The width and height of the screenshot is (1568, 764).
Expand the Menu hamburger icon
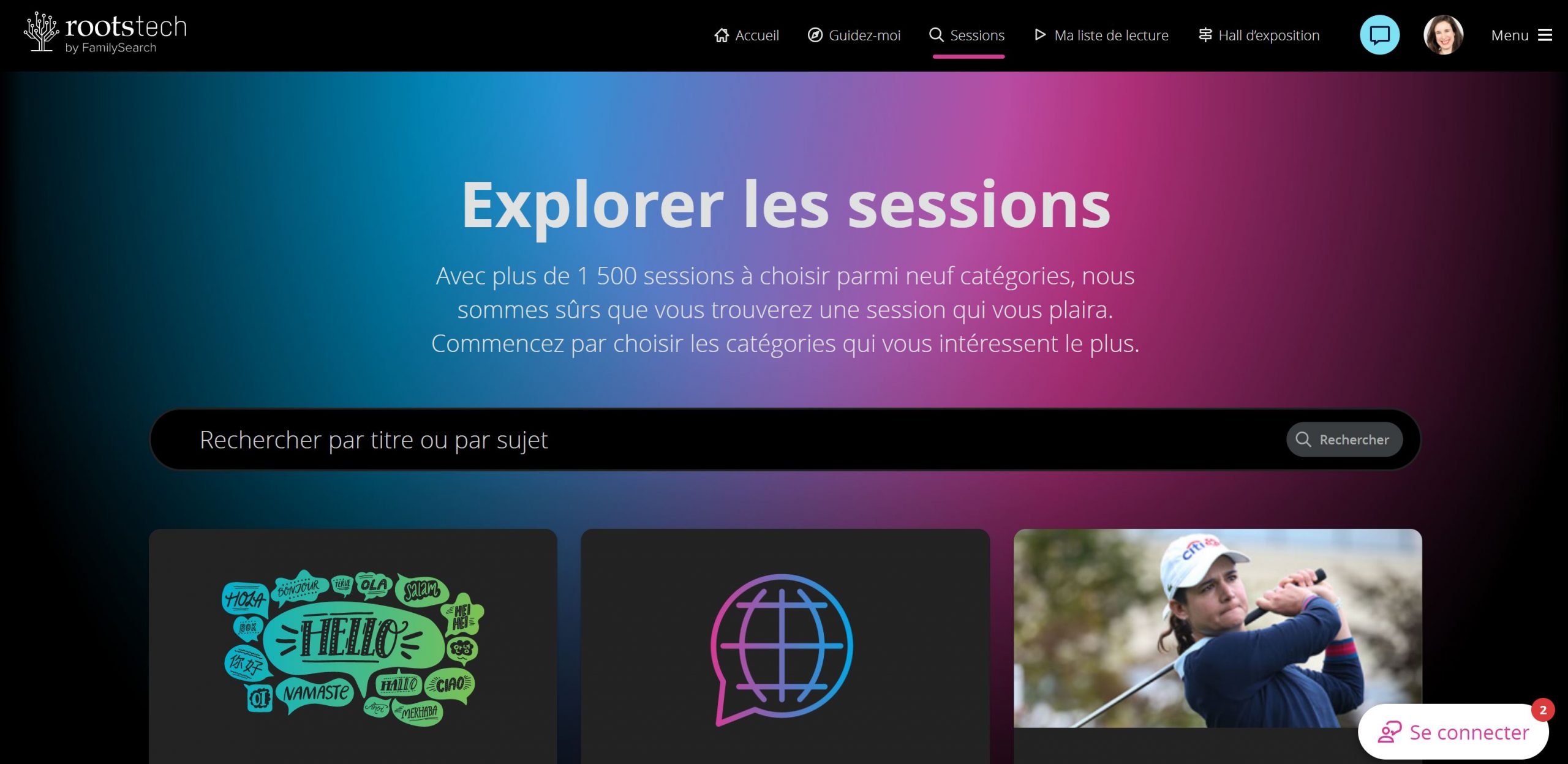tap(1545, 36)
